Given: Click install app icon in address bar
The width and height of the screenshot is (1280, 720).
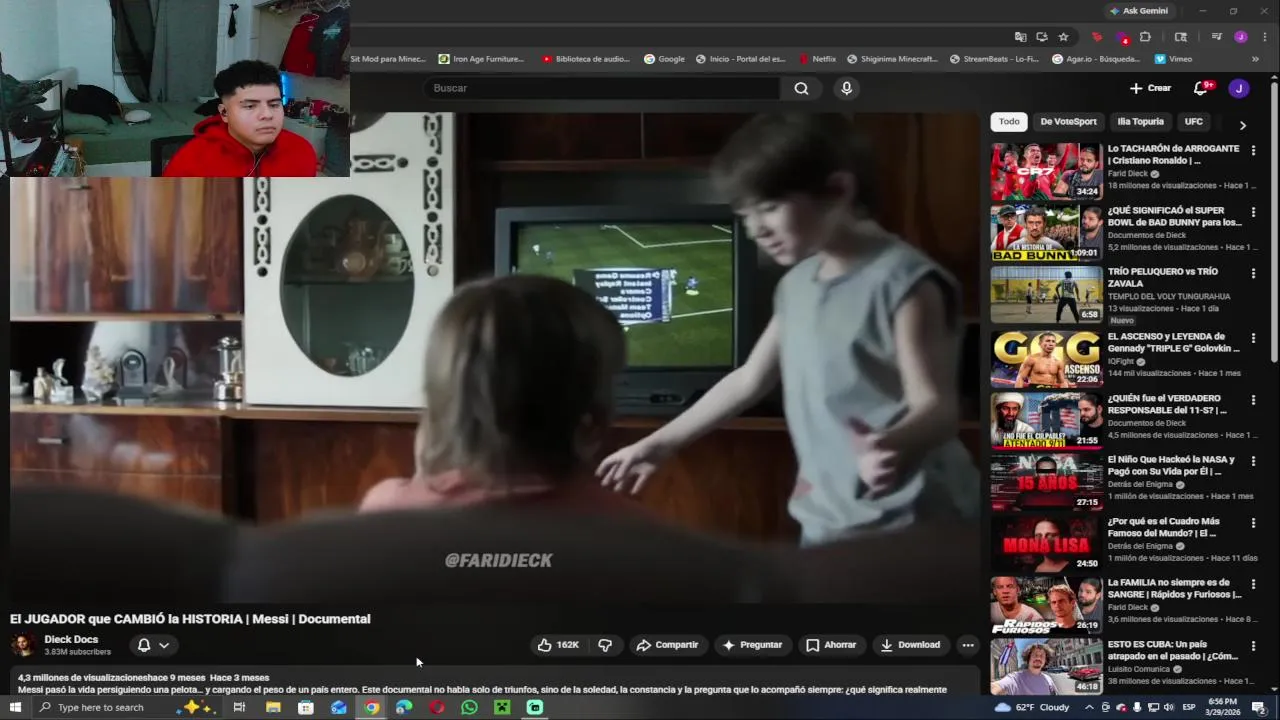Looking at the screenshot, I should click(1042, 37).
